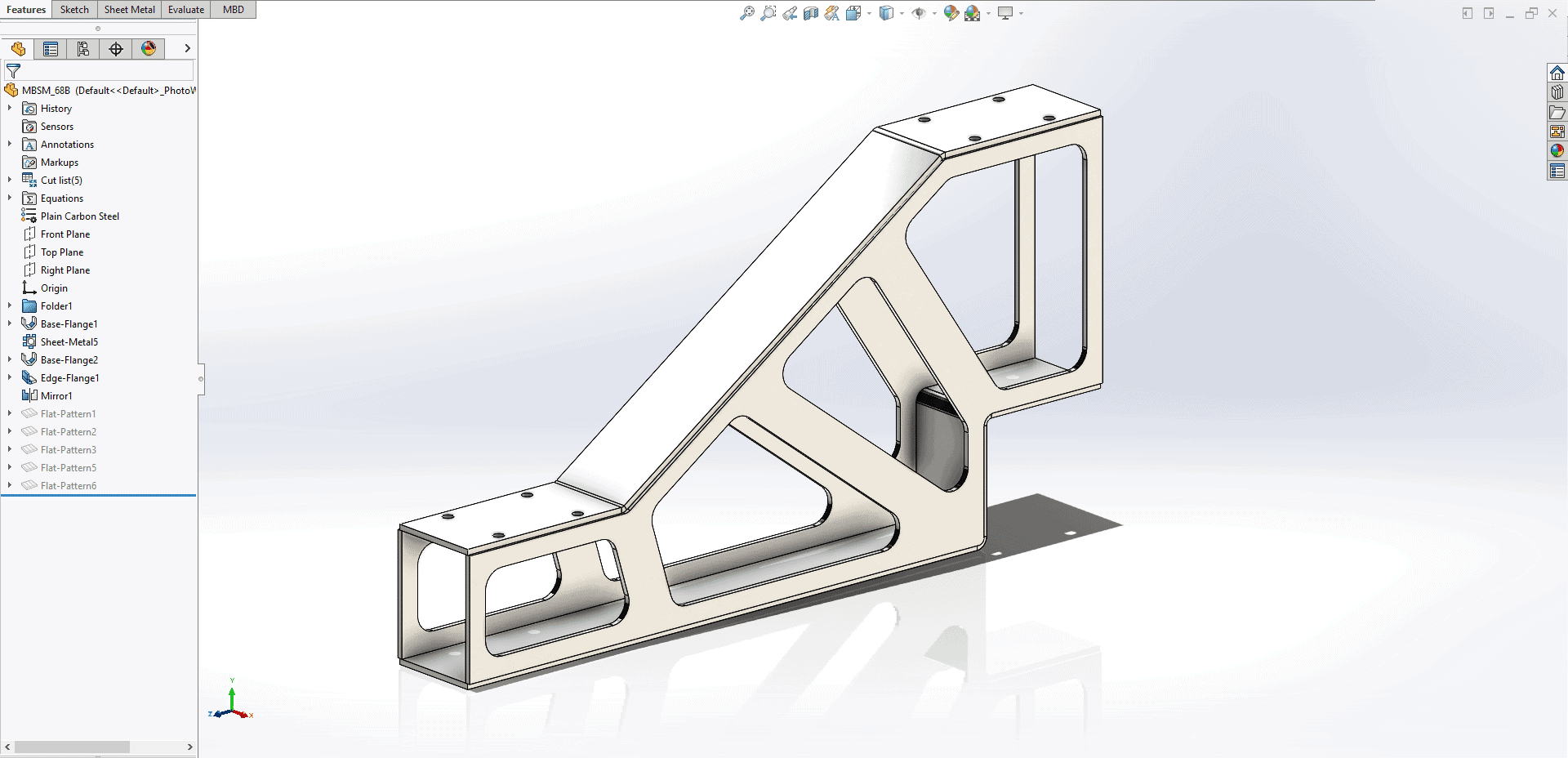The height and width of the screenshot is (758, 1568).
Task: Click the manager panel's right arrow for more tabs
Action: click(x=187, y=49)
